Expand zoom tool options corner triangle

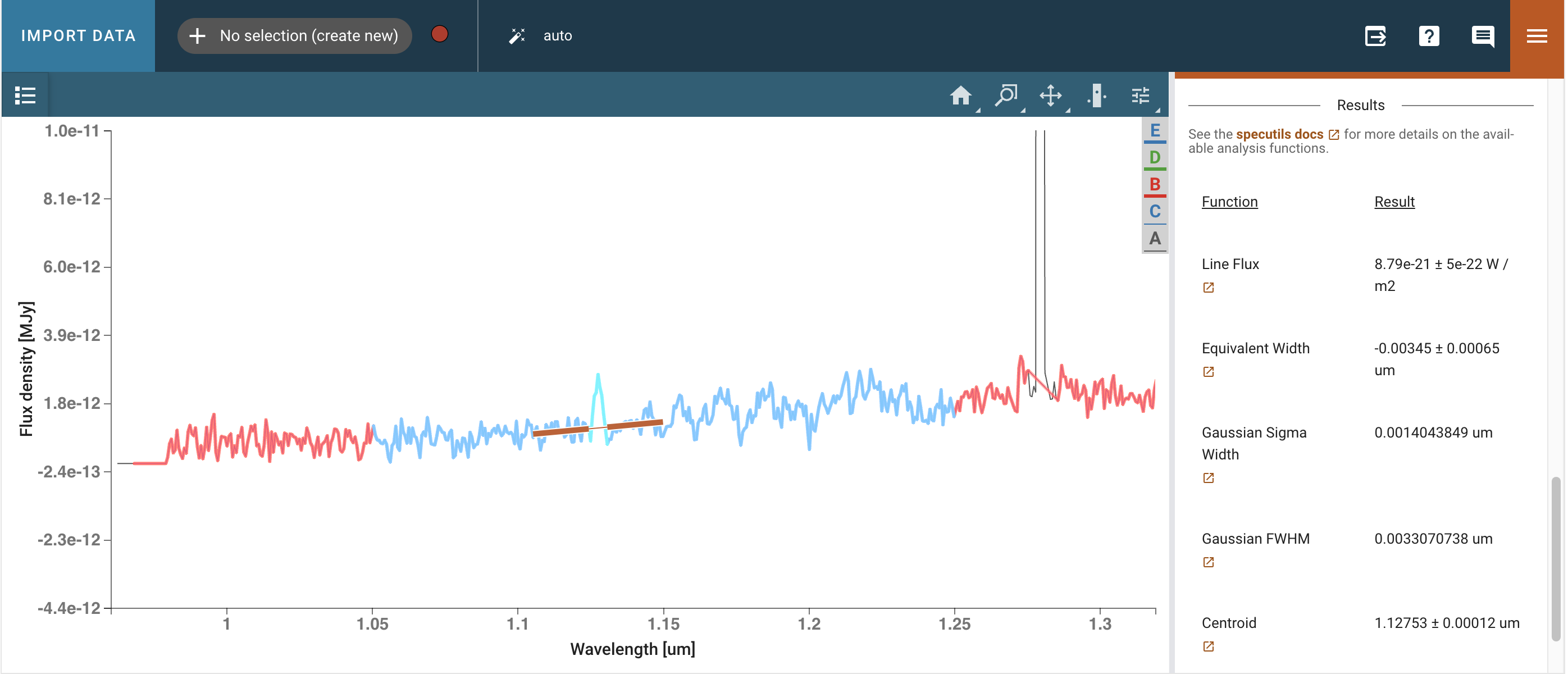click(1023, 111)
